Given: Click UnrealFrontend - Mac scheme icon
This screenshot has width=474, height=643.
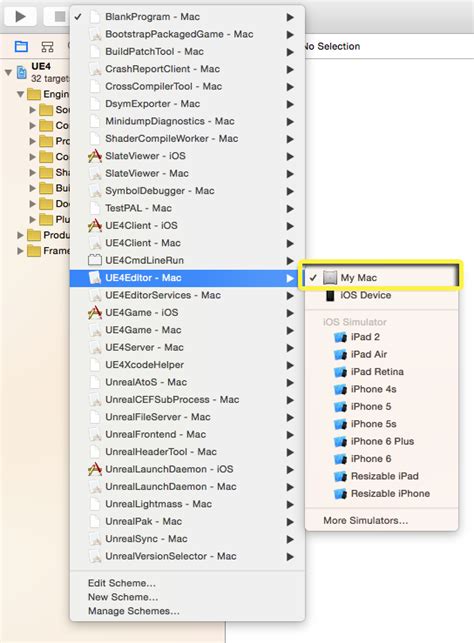Looking at the screenshot, I should click(95, 434).
